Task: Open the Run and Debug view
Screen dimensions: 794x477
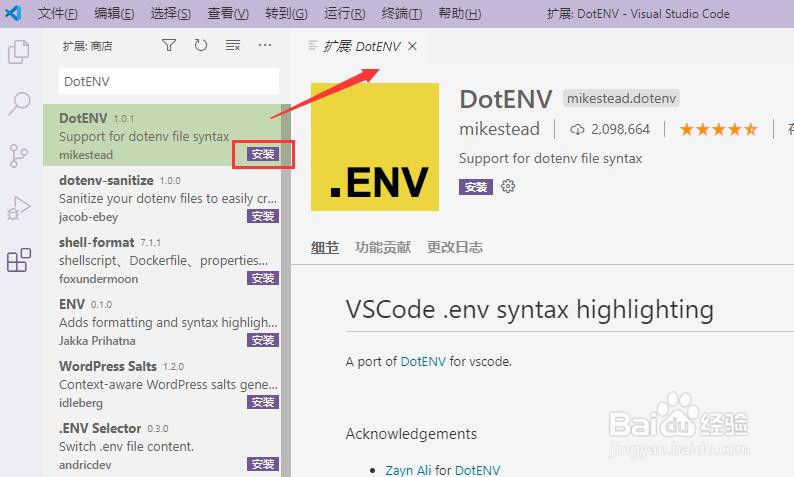Action: click(19, 208)
